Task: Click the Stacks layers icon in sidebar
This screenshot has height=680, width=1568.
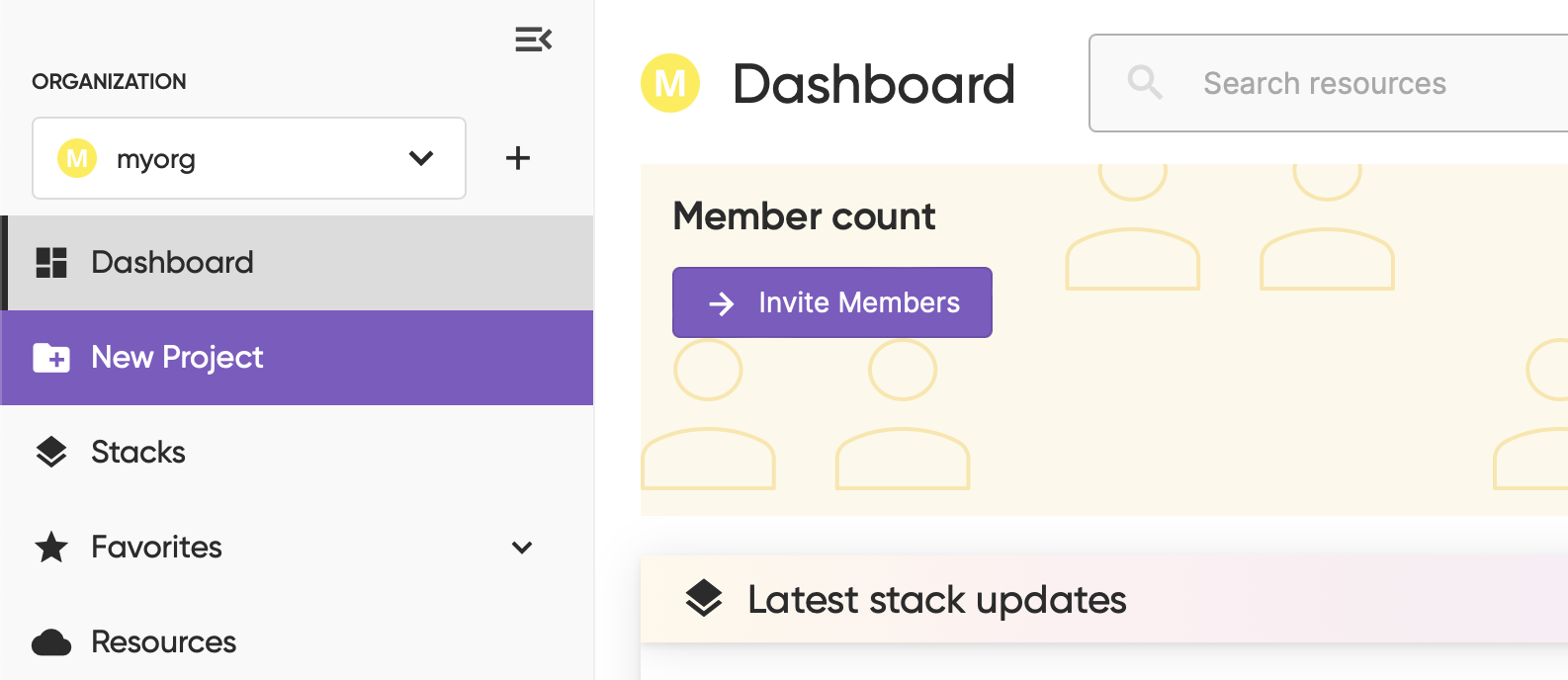Action: point(51,453)
